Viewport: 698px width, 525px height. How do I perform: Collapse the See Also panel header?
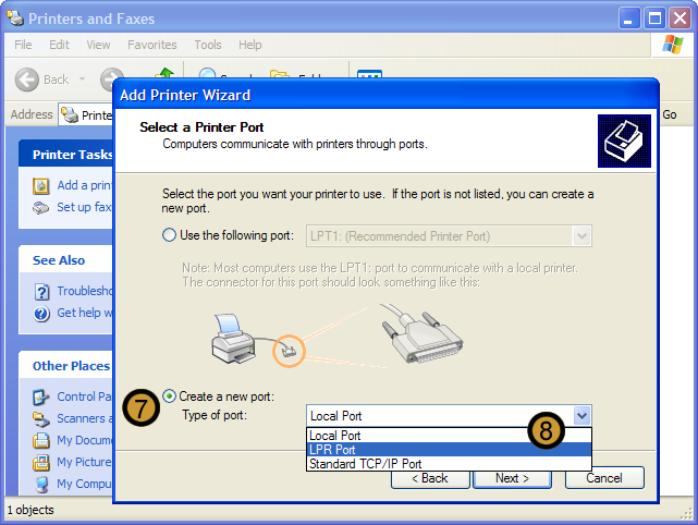[65, 260]
